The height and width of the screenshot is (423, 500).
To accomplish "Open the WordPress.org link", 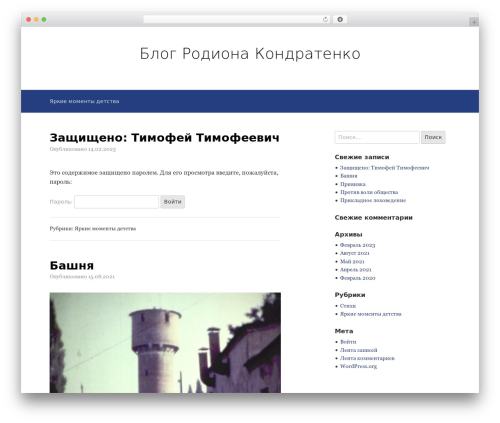I will click(x=358, y=366).
